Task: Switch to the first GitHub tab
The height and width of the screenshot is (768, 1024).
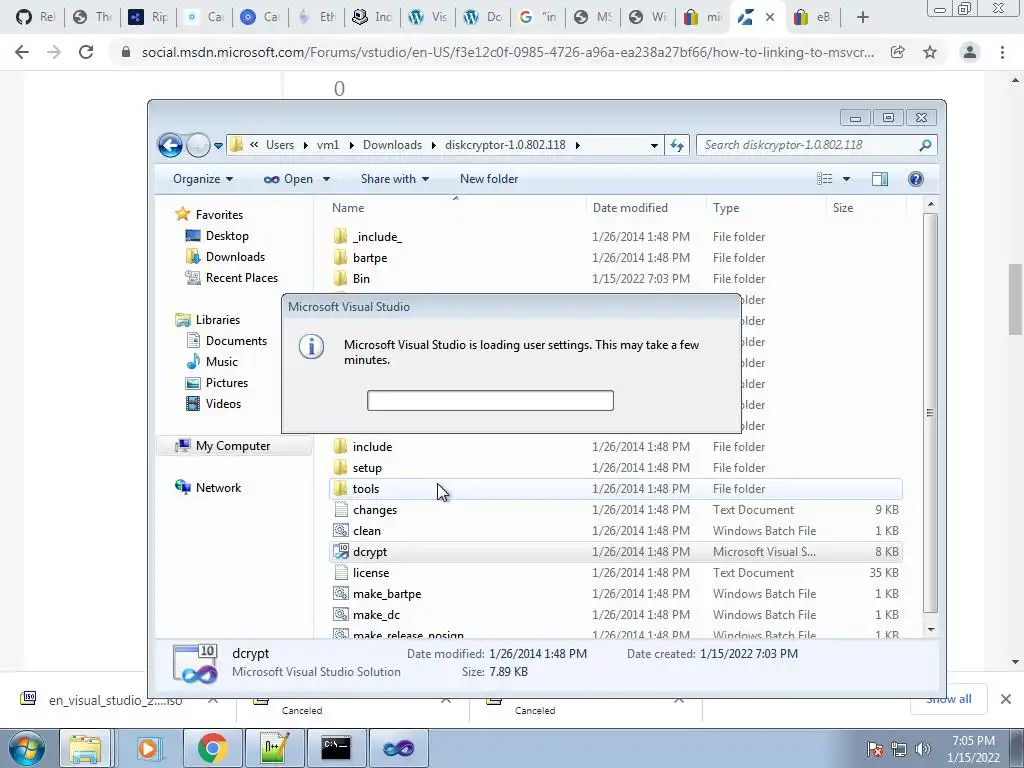Action: [x=35, y=18]
